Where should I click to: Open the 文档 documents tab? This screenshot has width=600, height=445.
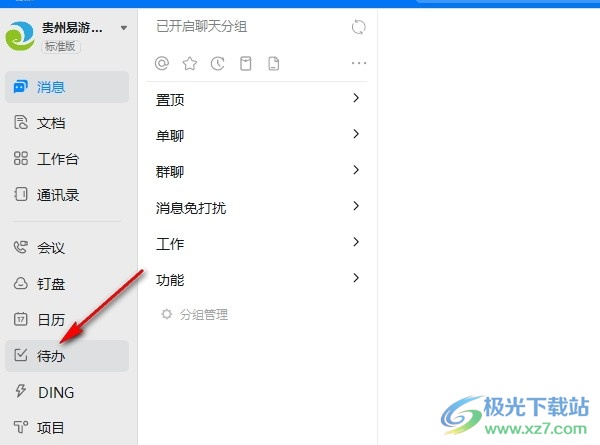(x=67, y=123)
